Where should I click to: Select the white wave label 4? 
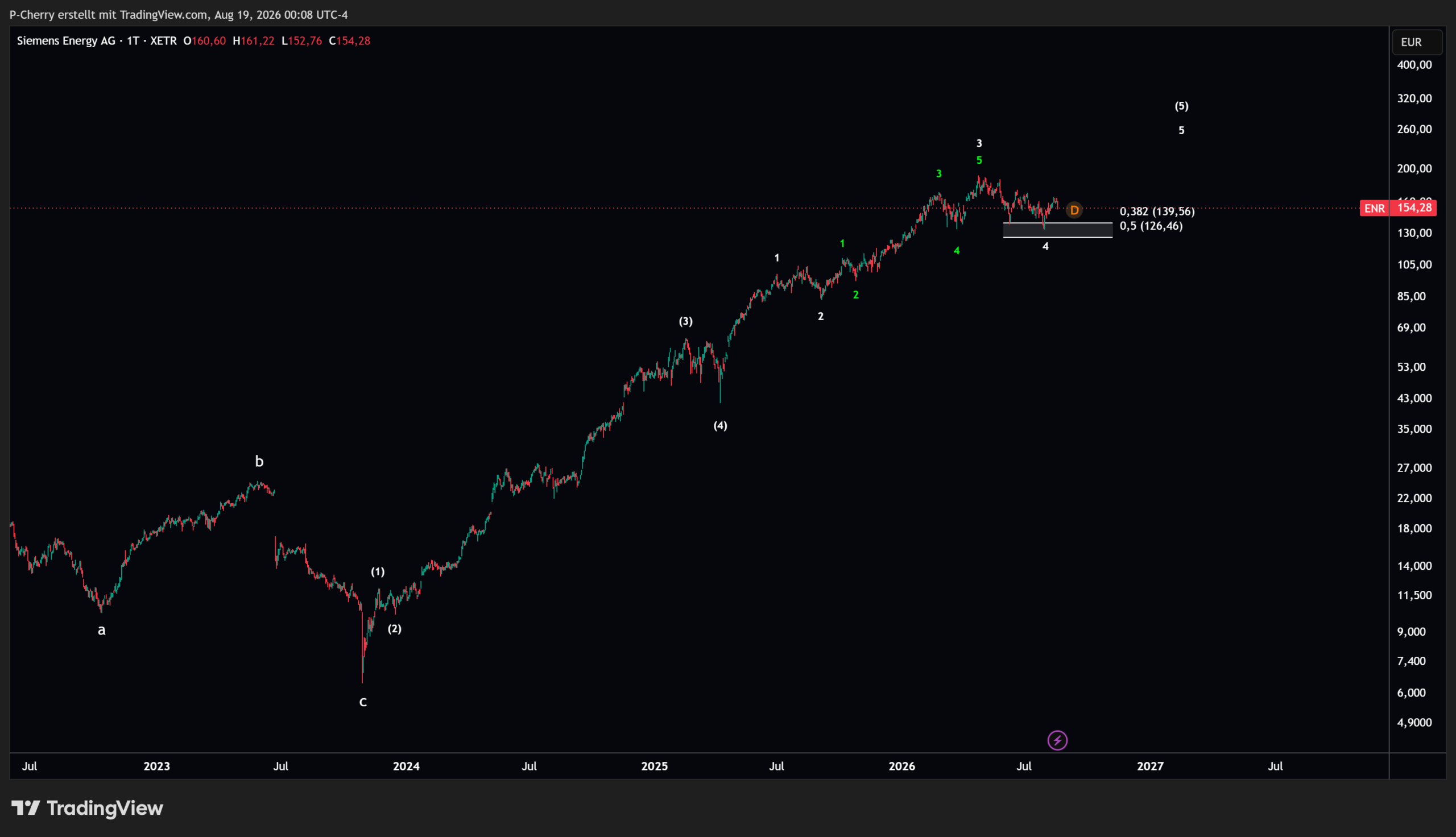[x=1045, y=246]
